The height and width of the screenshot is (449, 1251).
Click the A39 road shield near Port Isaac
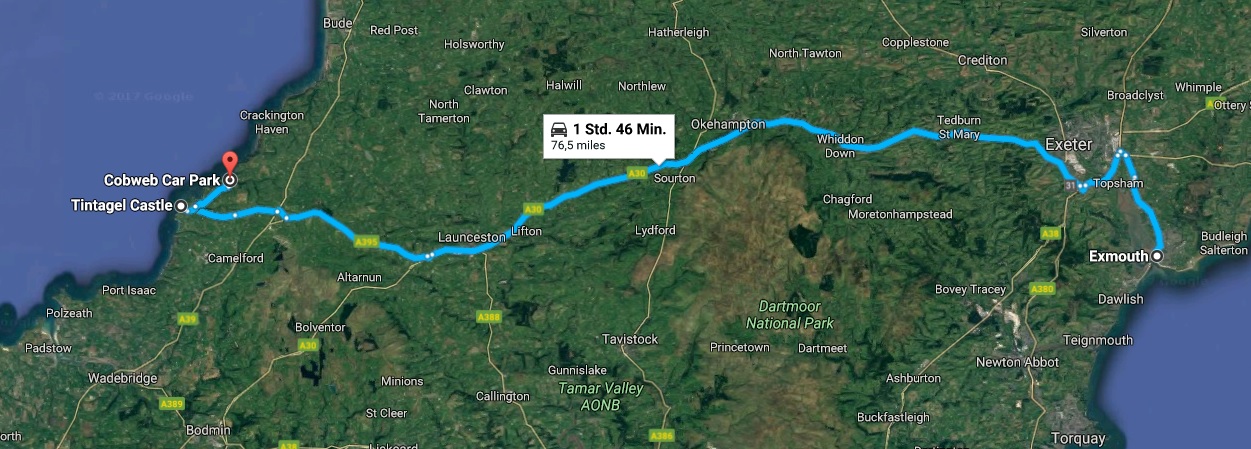(x=187, y=319)
